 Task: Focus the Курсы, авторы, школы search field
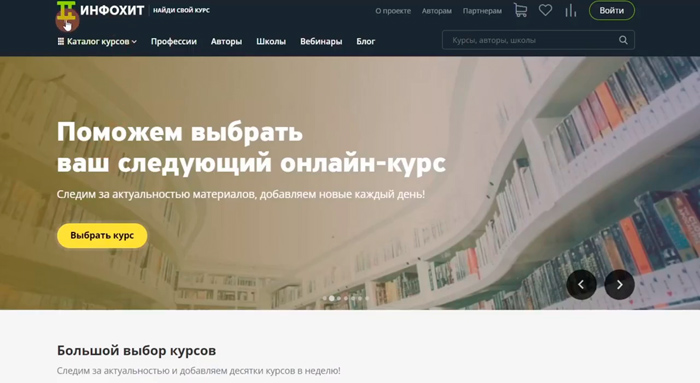(x=538, y=40)
